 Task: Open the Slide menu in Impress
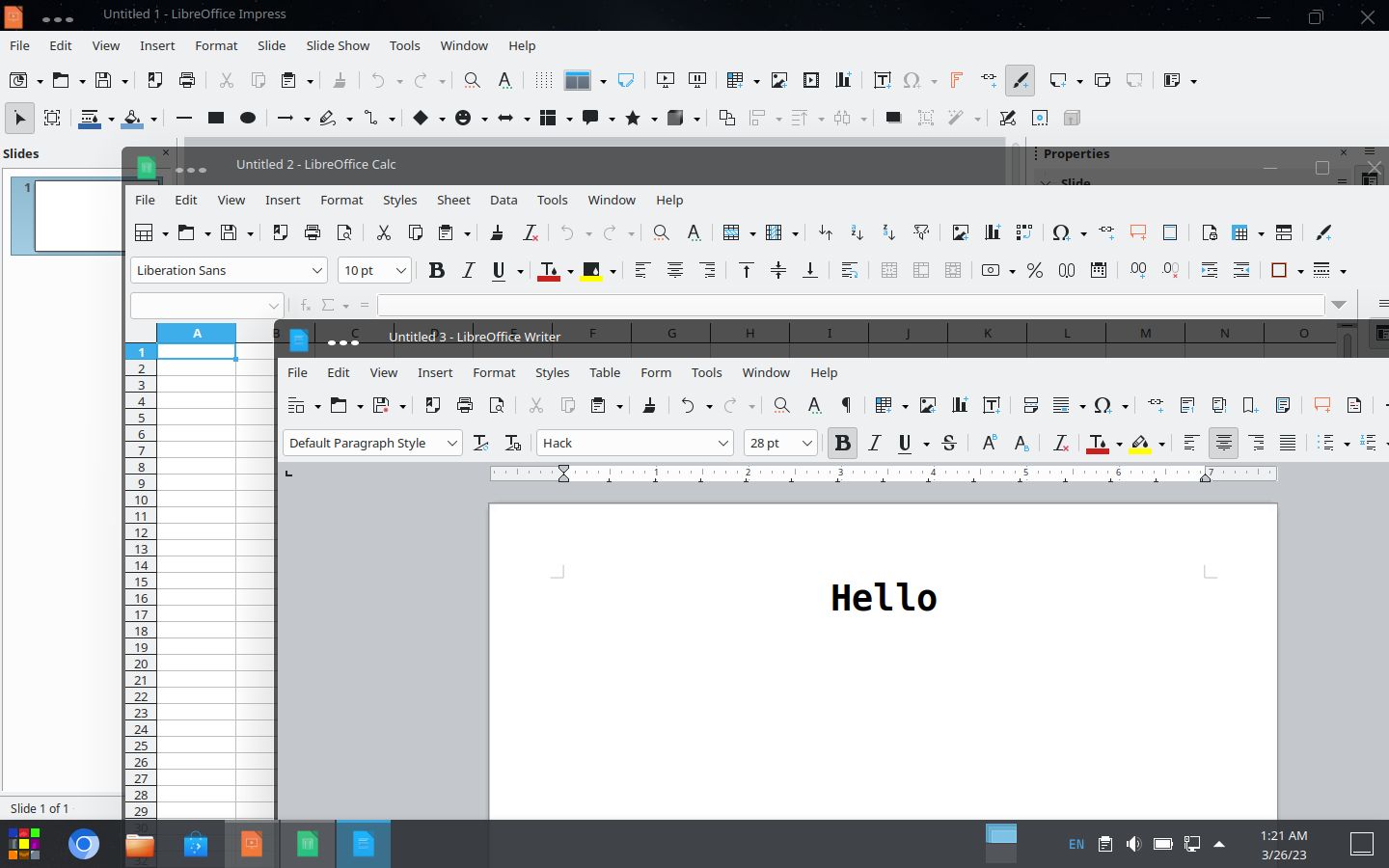coord(271,45)
